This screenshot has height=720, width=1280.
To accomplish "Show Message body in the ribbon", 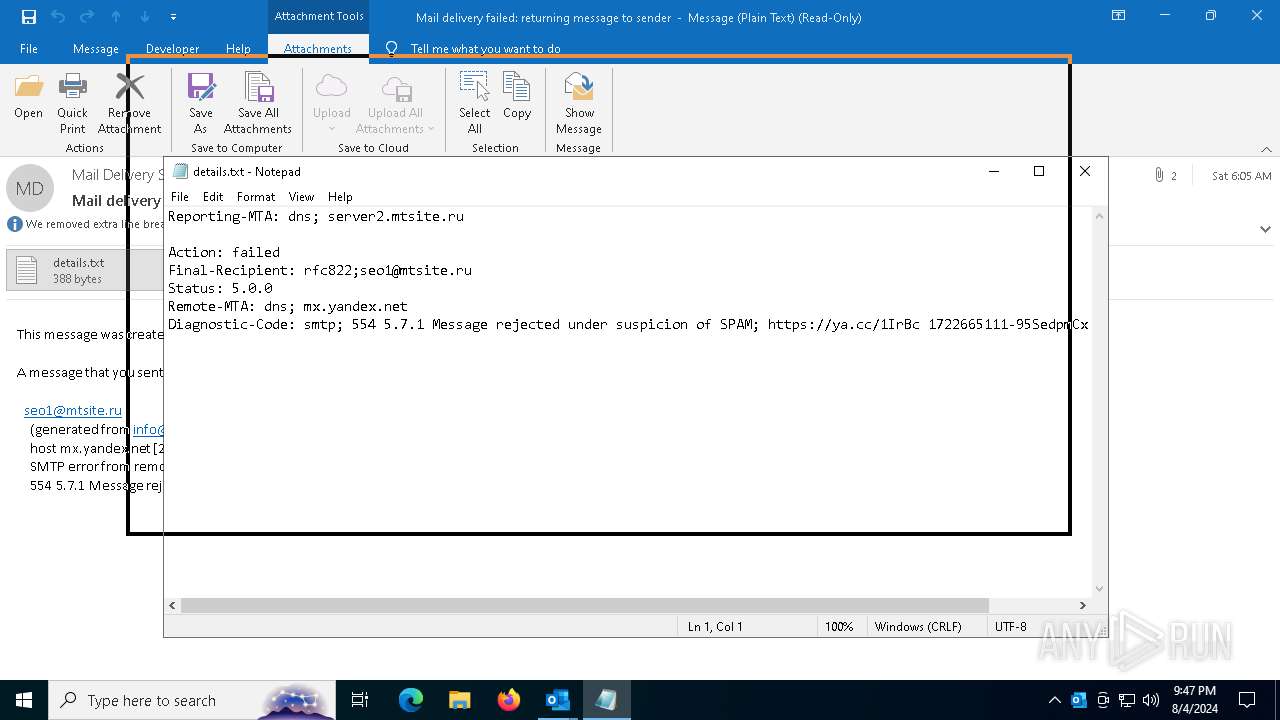I will 579,104.
